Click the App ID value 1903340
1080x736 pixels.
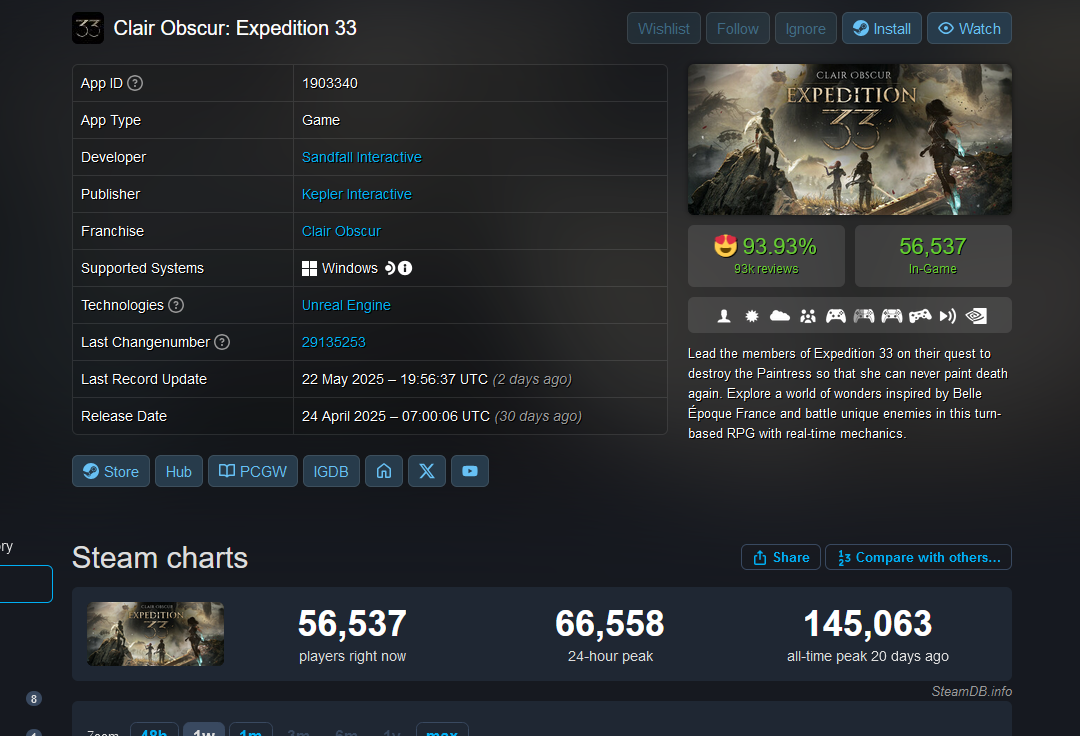(330, 83)
